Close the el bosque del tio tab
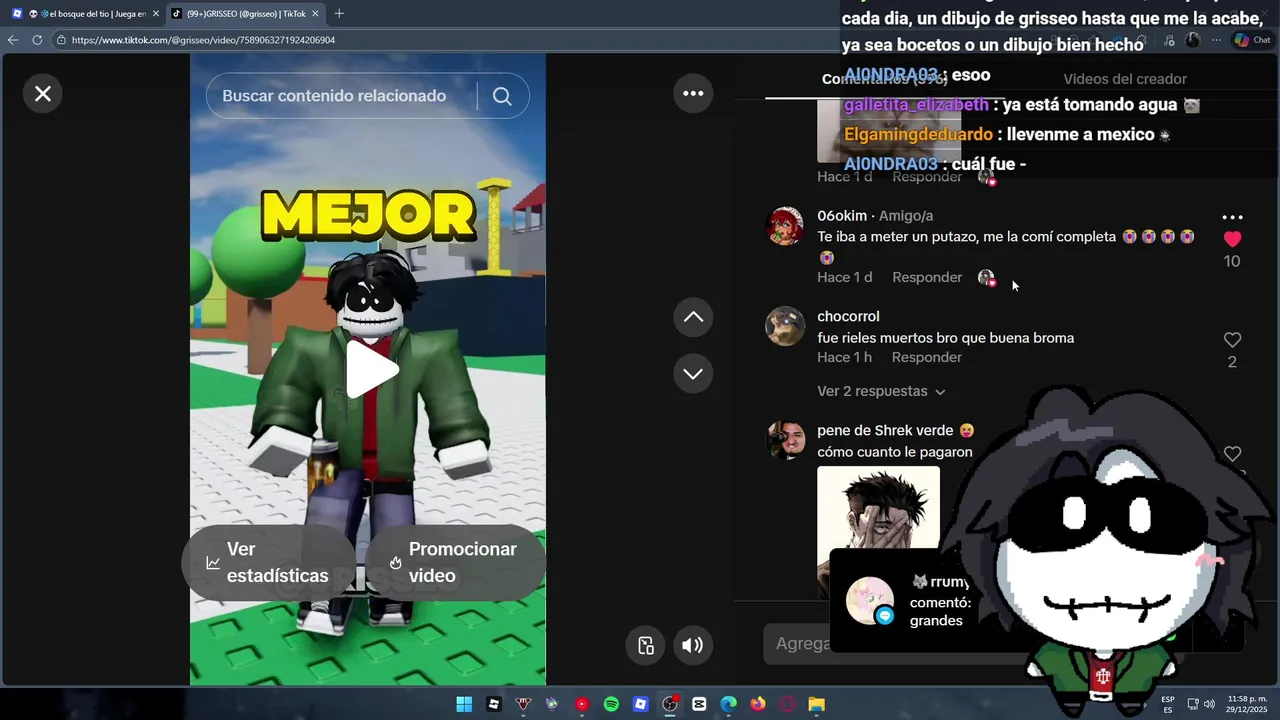Viewport: 1280px width, 720px height. pos(155,14)
